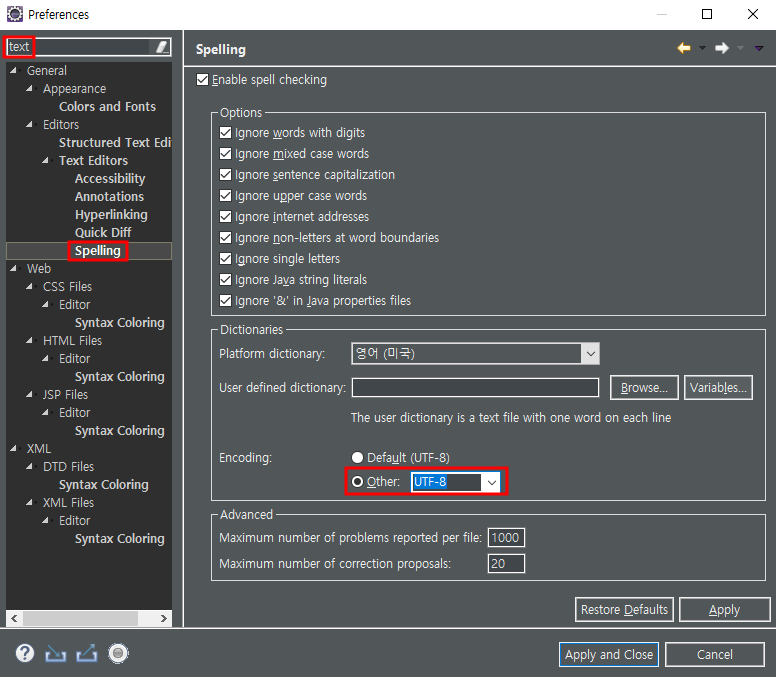
Task: Select Syntax Coloring under DTD Files
Action: 104,484
